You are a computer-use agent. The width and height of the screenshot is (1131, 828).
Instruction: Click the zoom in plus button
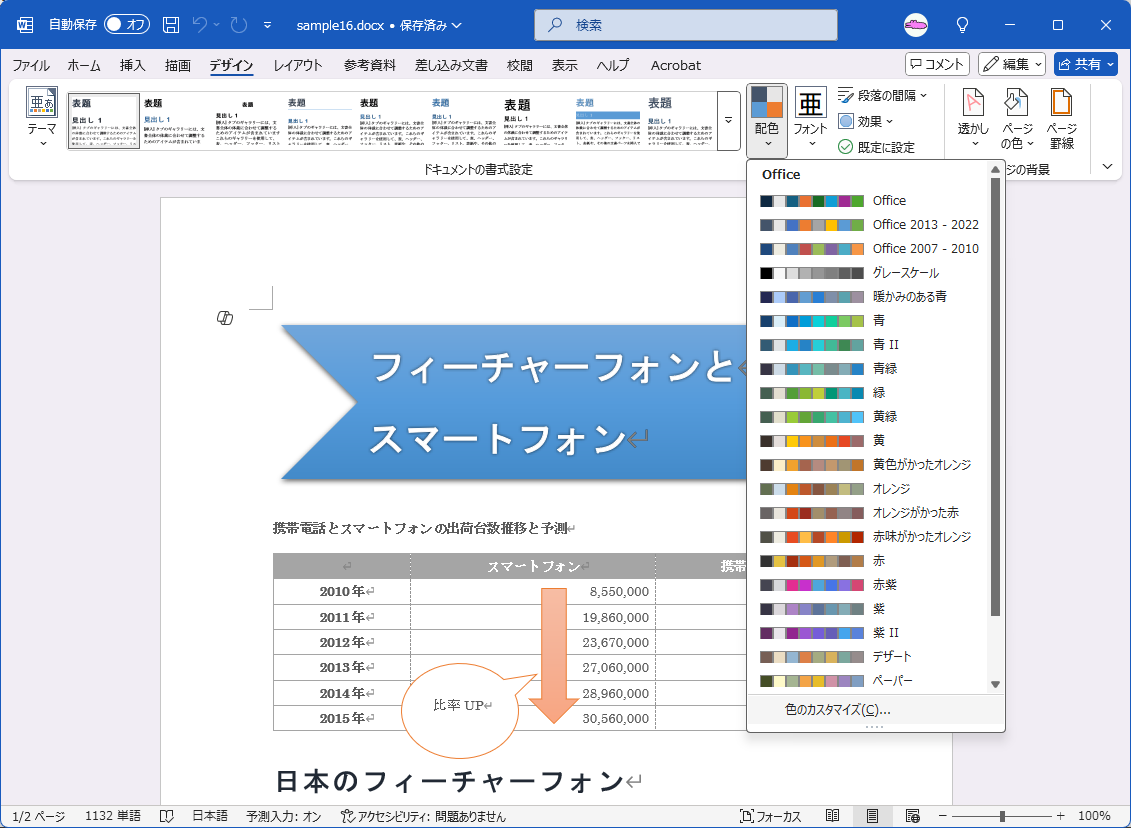(1060, 816)
